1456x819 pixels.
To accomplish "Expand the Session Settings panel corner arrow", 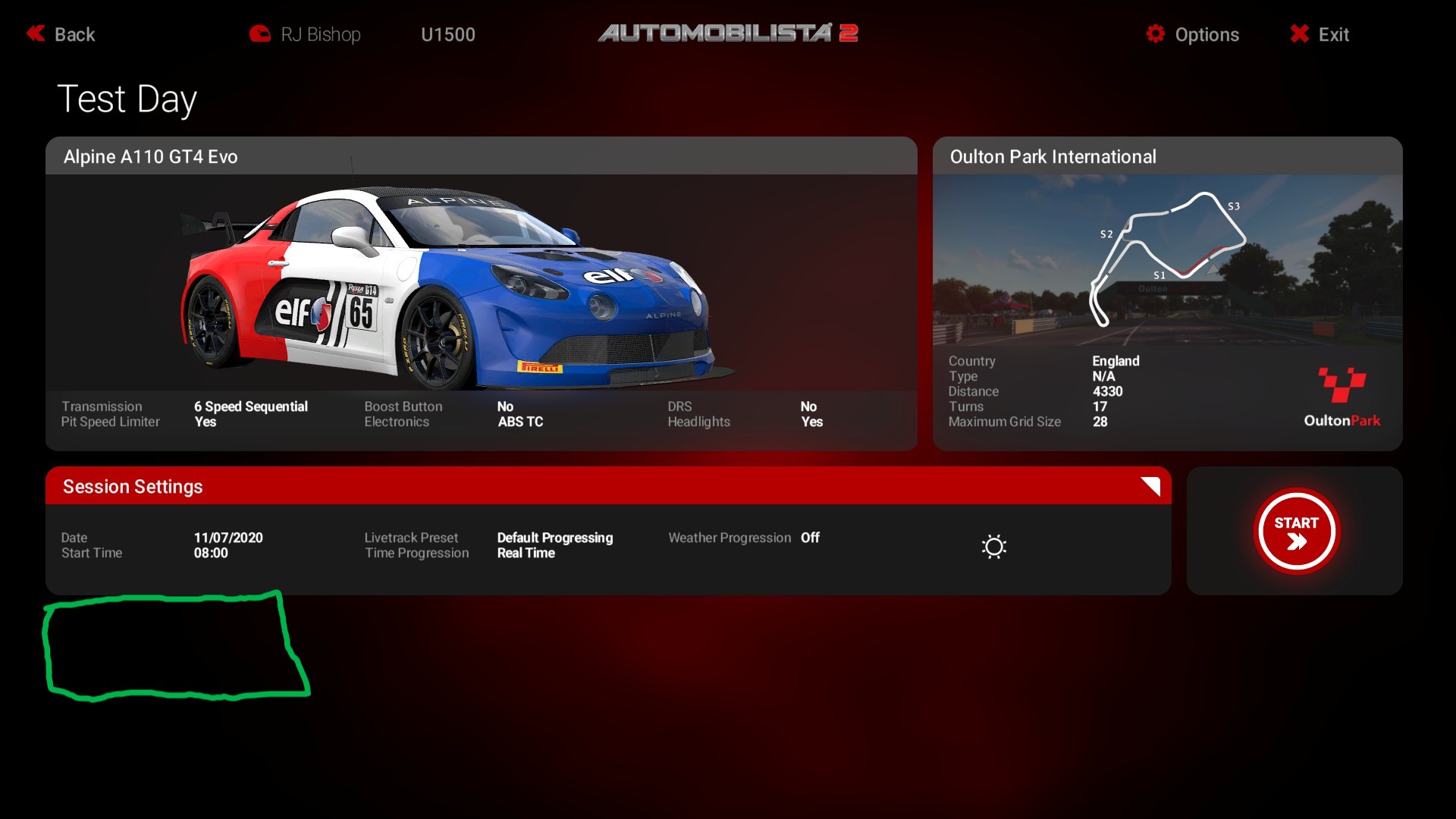I will point(1150,486).
